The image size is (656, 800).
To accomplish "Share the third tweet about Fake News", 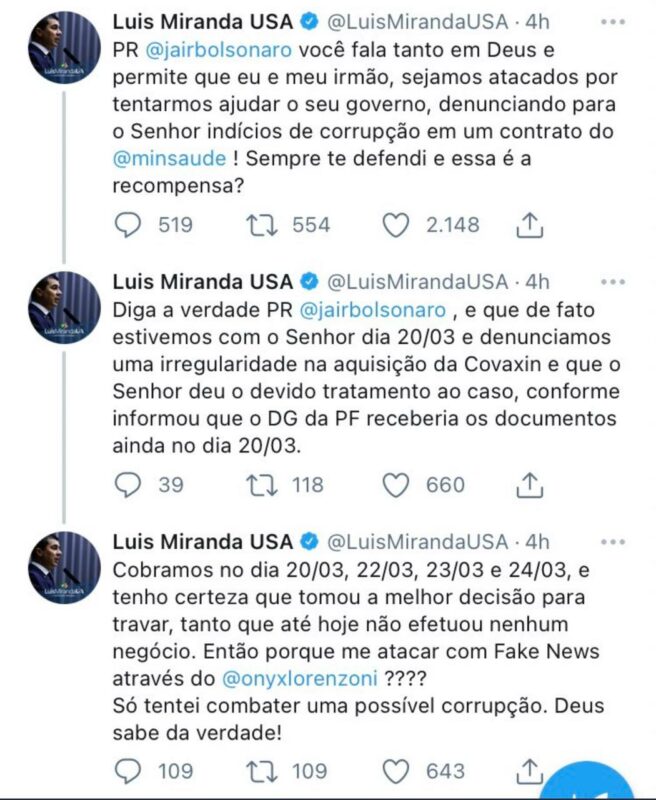I will 531,771.
